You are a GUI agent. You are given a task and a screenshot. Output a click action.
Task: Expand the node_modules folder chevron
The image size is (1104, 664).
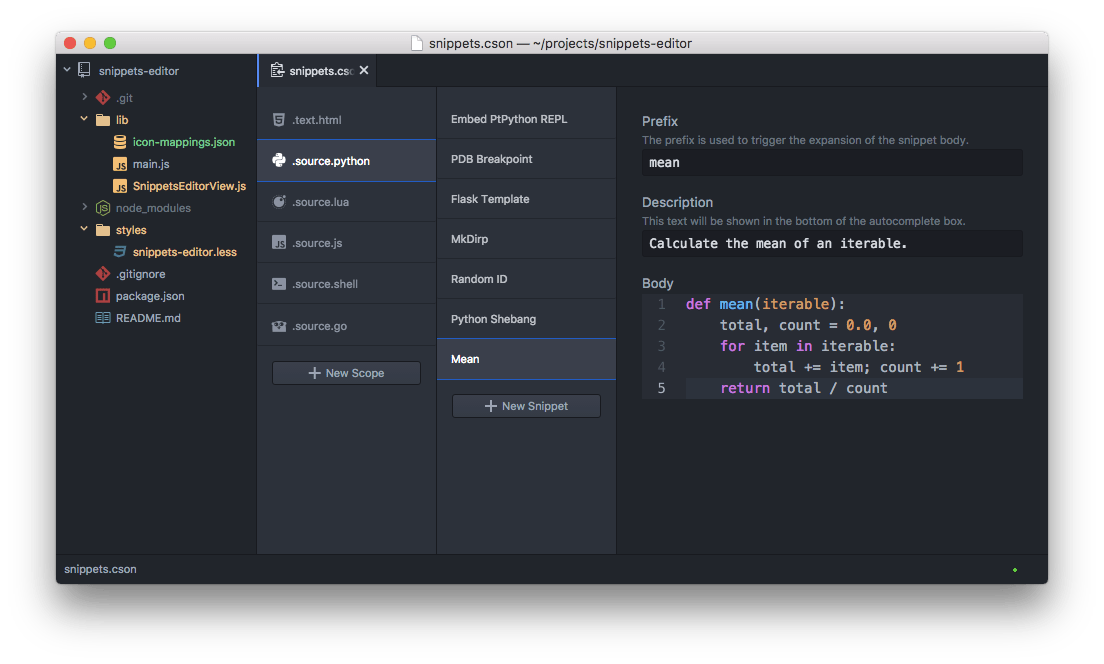(84, 207)
